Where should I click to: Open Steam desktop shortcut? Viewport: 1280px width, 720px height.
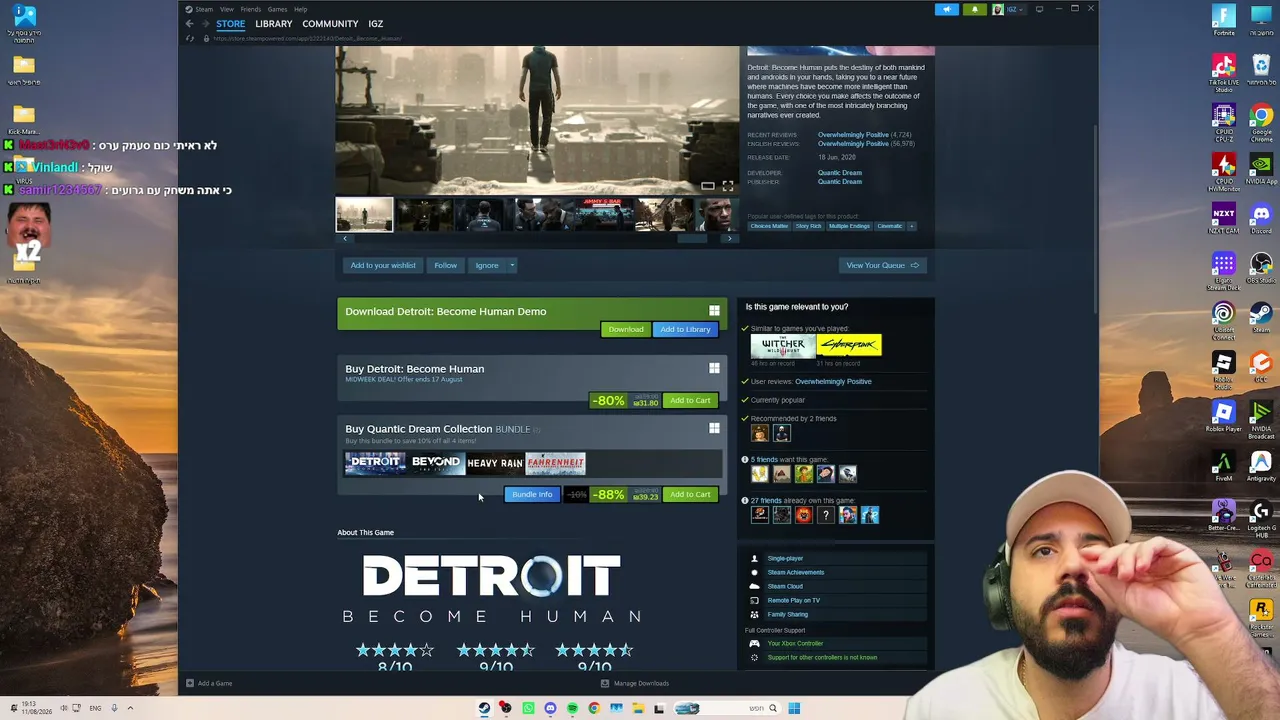point(1261,318)
